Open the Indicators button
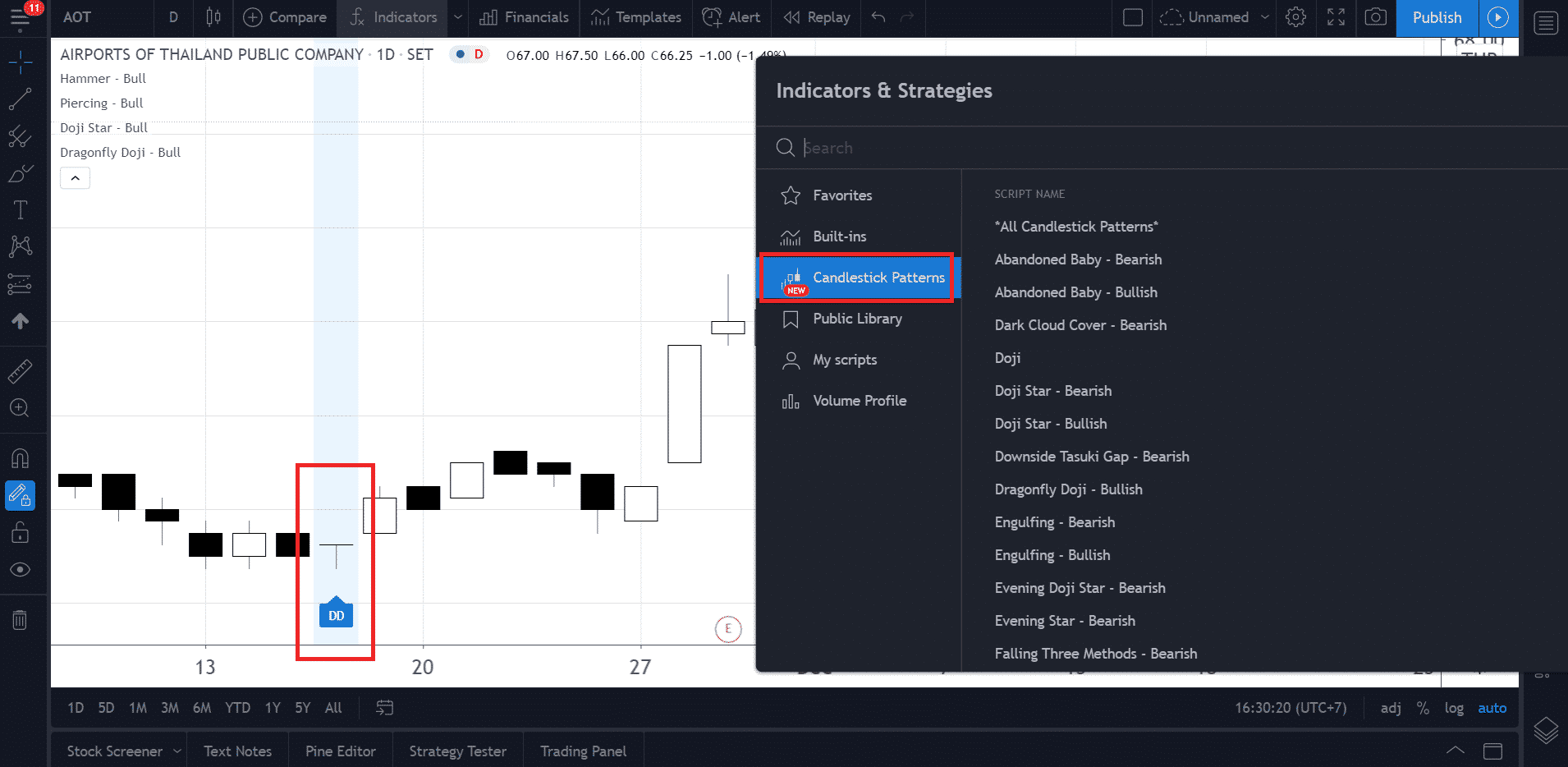The image size is (1568, 767). pyautogui.click(x=392, y=17)
